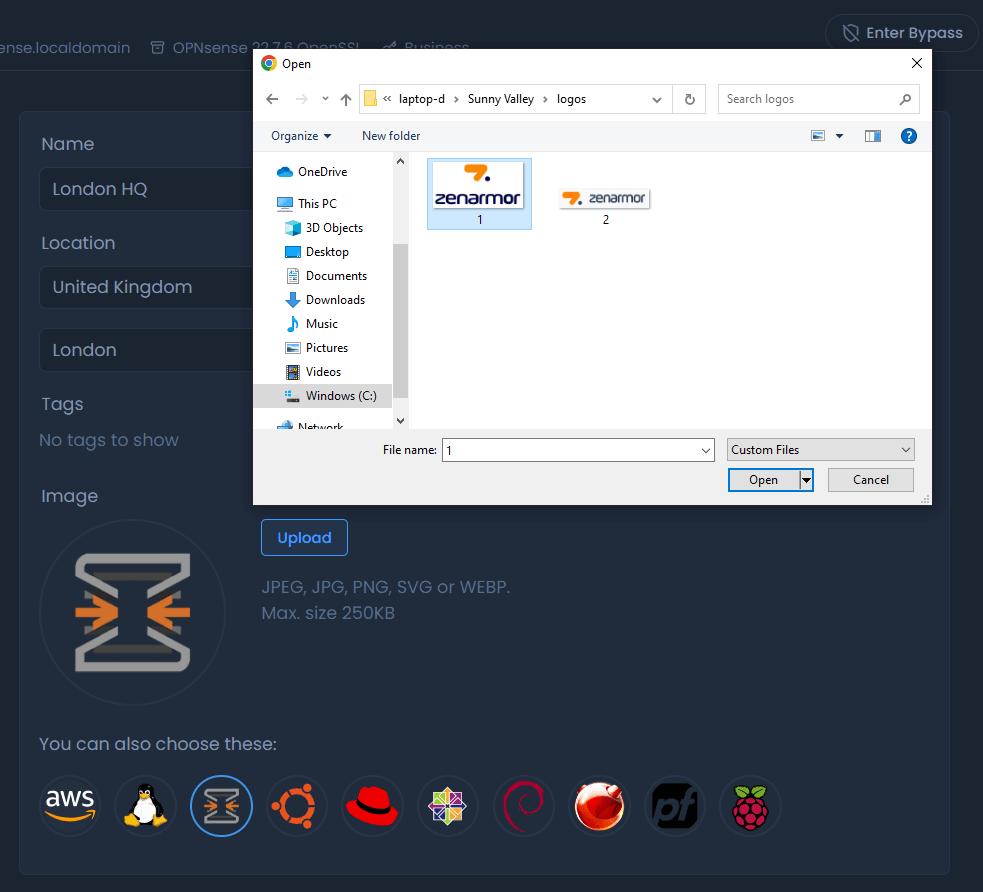Pick the Raspberry Pi preset image

750,805
